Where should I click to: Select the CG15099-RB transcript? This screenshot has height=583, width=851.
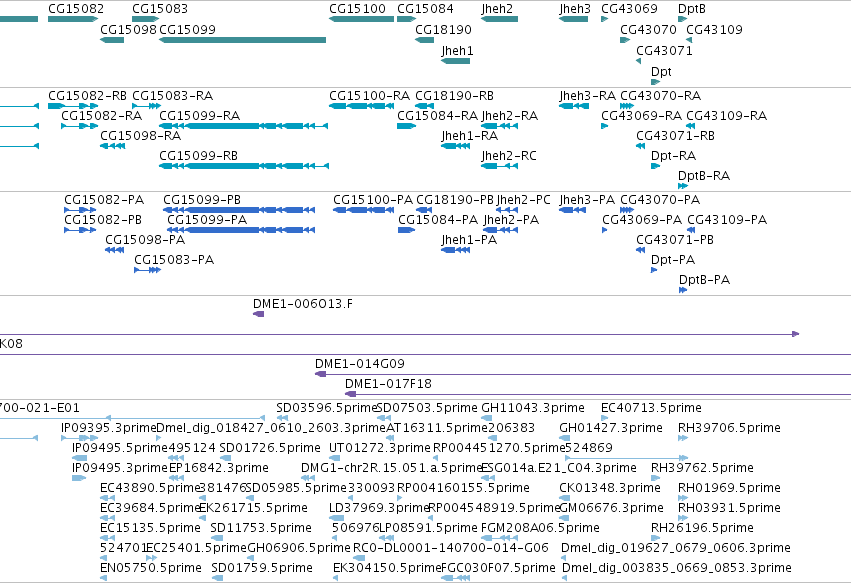(243, 166)
